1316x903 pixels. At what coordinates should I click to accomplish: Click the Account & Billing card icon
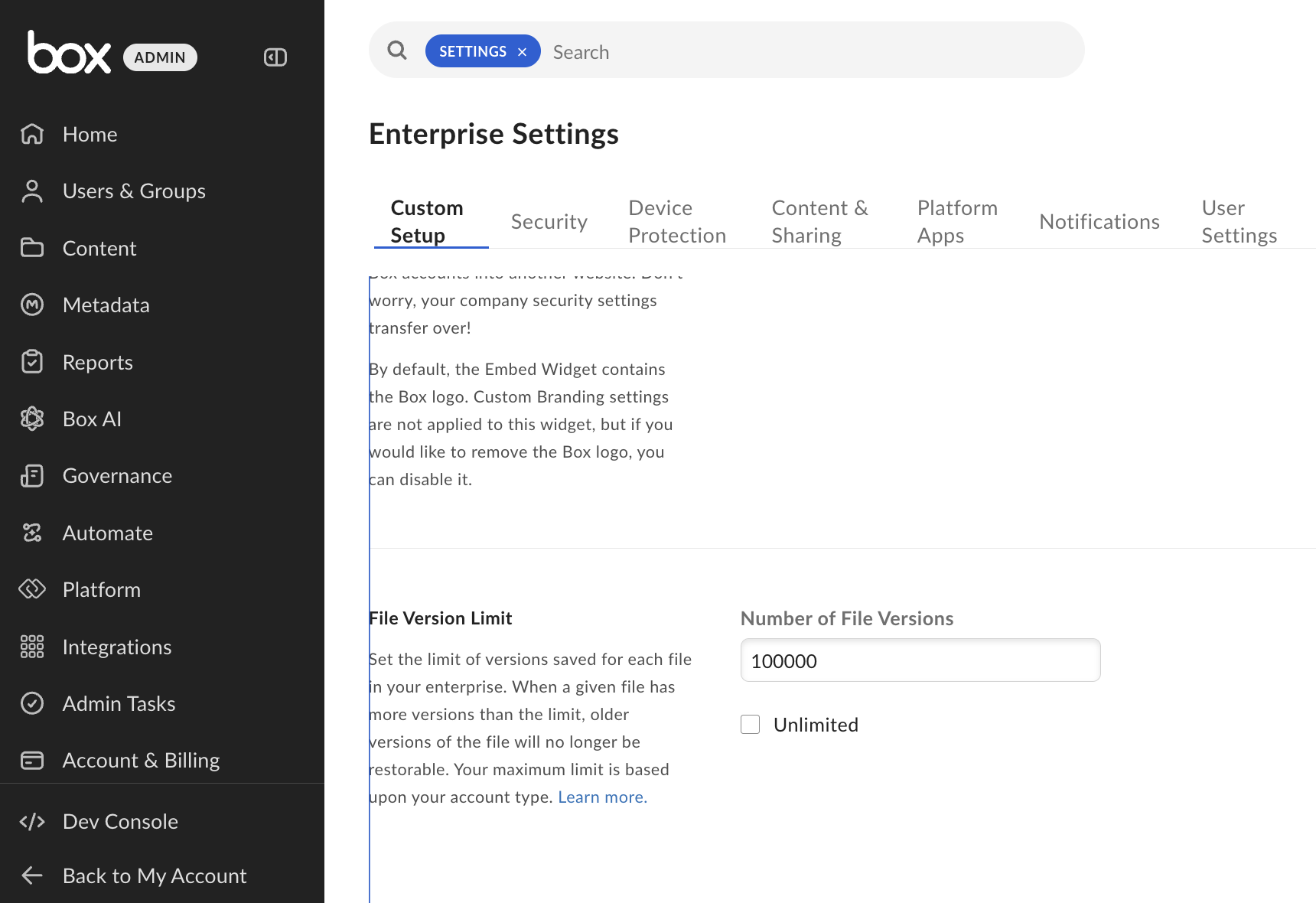tap(32, 761)
